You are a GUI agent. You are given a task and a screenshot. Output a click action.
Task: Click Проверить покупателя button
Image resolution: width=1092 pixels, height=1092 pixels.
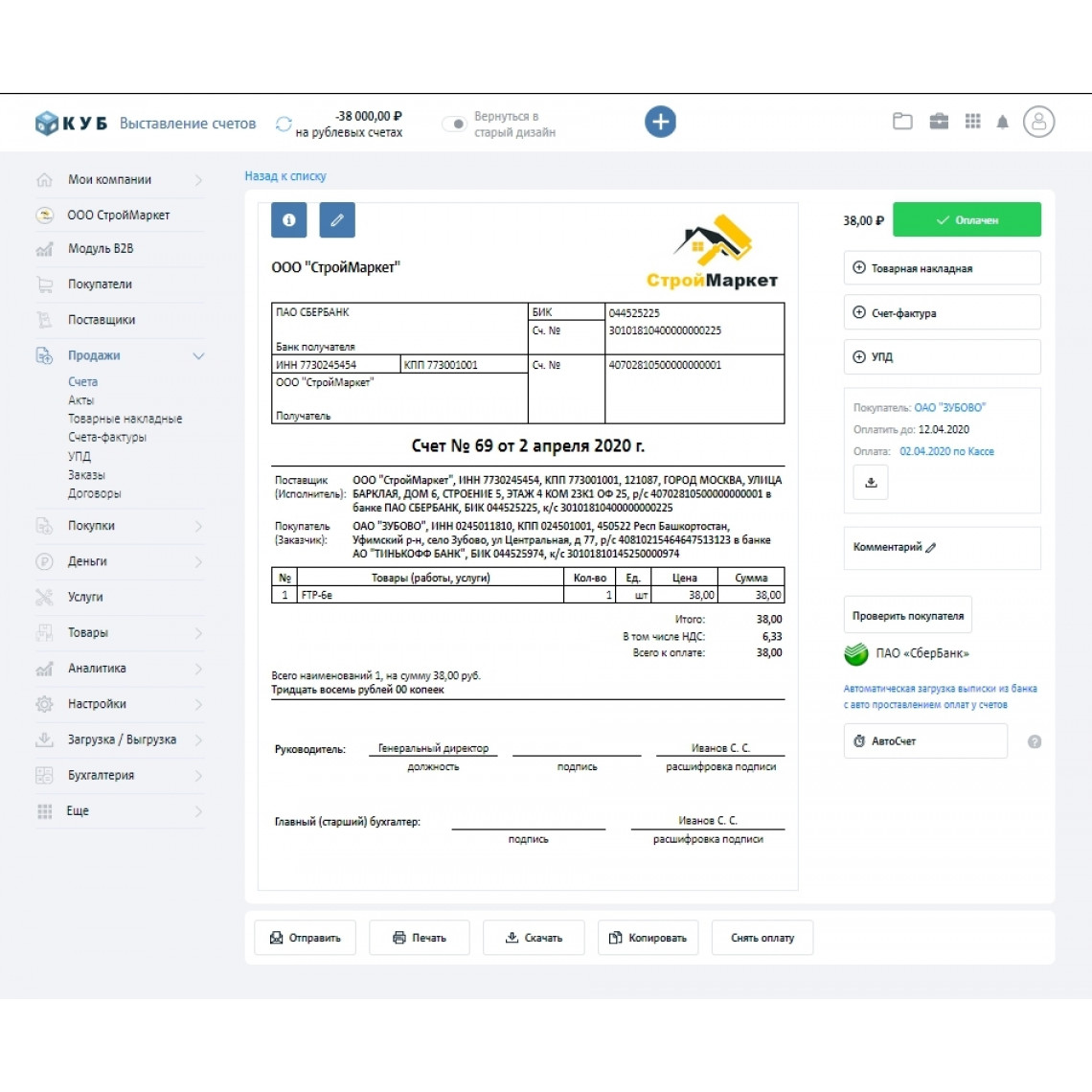pos(907,616)
